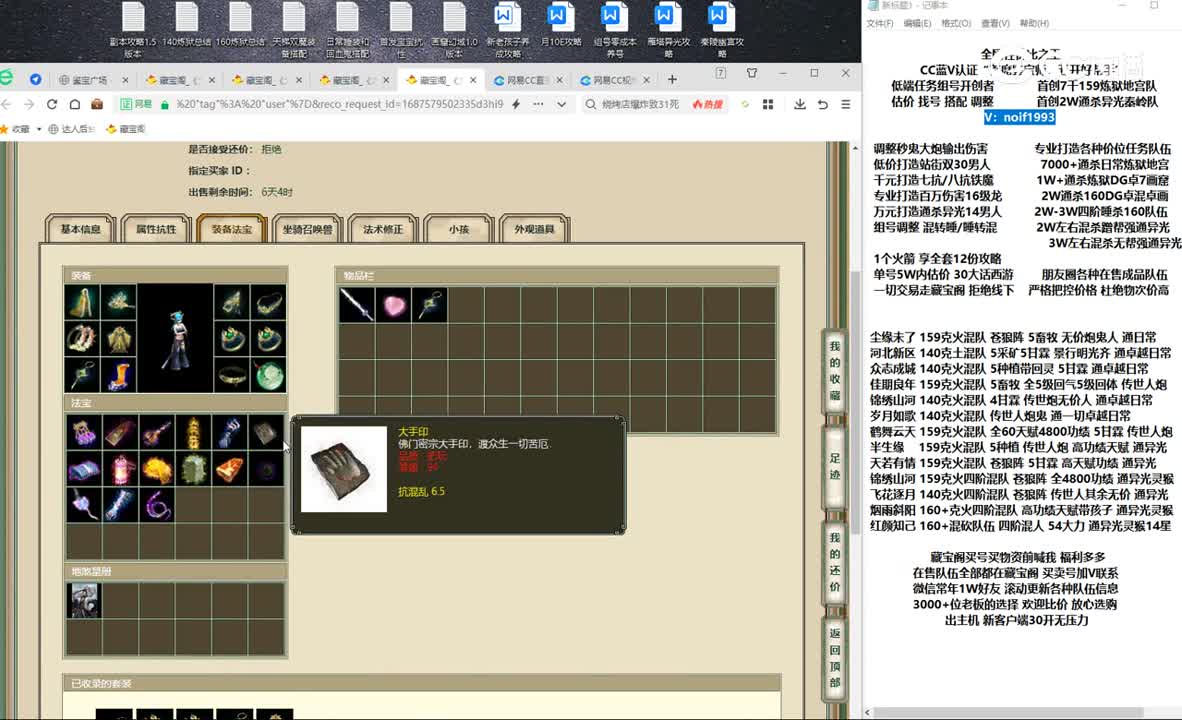
Task: Go to browser home page icon
Action: 75,104
